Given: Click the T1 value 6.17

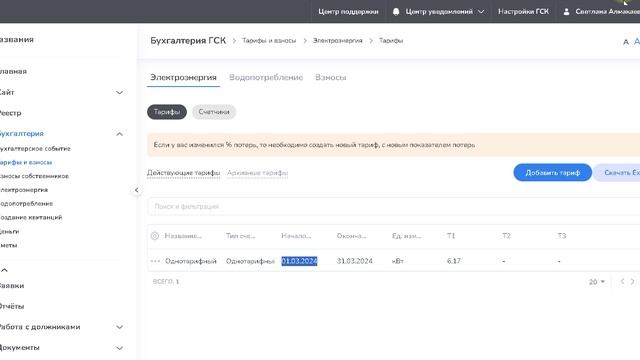Looking at the screenshot, I should (x=453, y=261).
